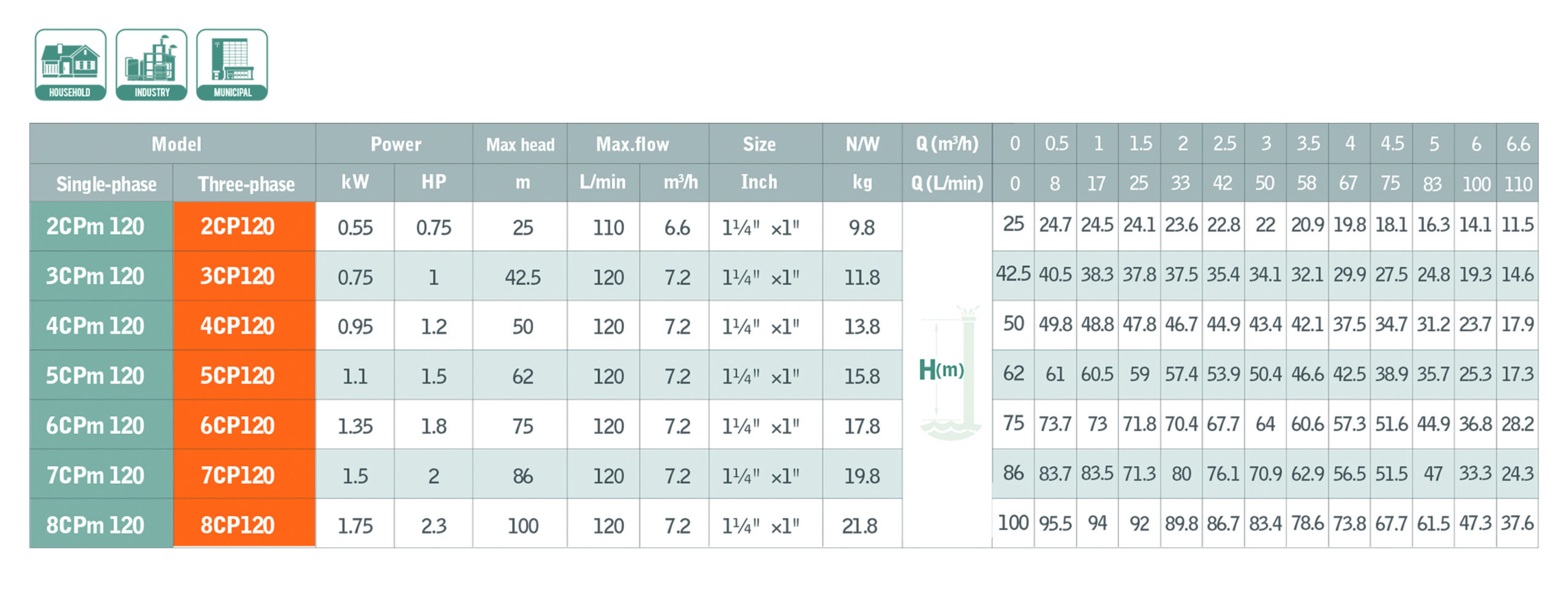Image resolution: width=1568 pixels, height=603 pixels.
Task: Click the Industry application icon
Action: [x=151, y=65]
